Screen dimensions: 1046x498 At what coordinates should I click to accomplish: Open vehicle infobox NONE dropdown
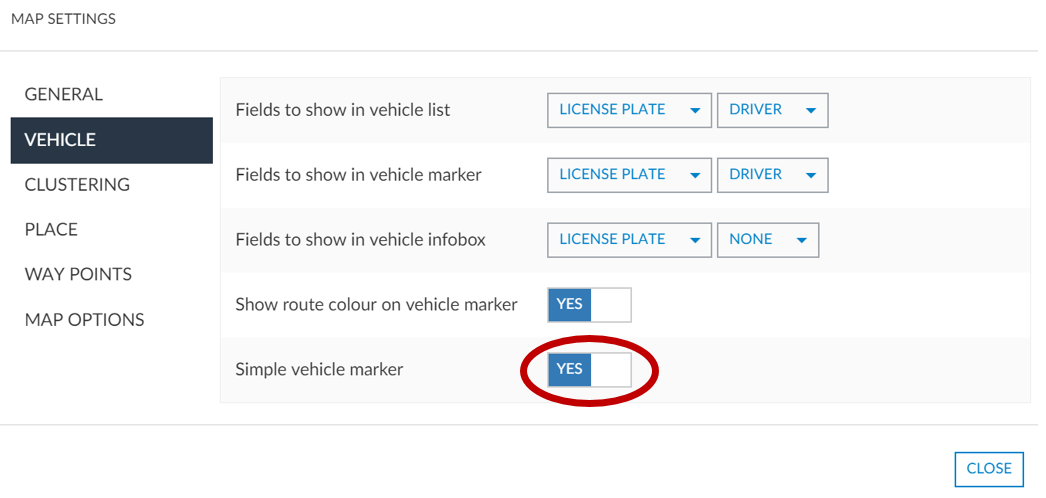[x=767, y=240]
